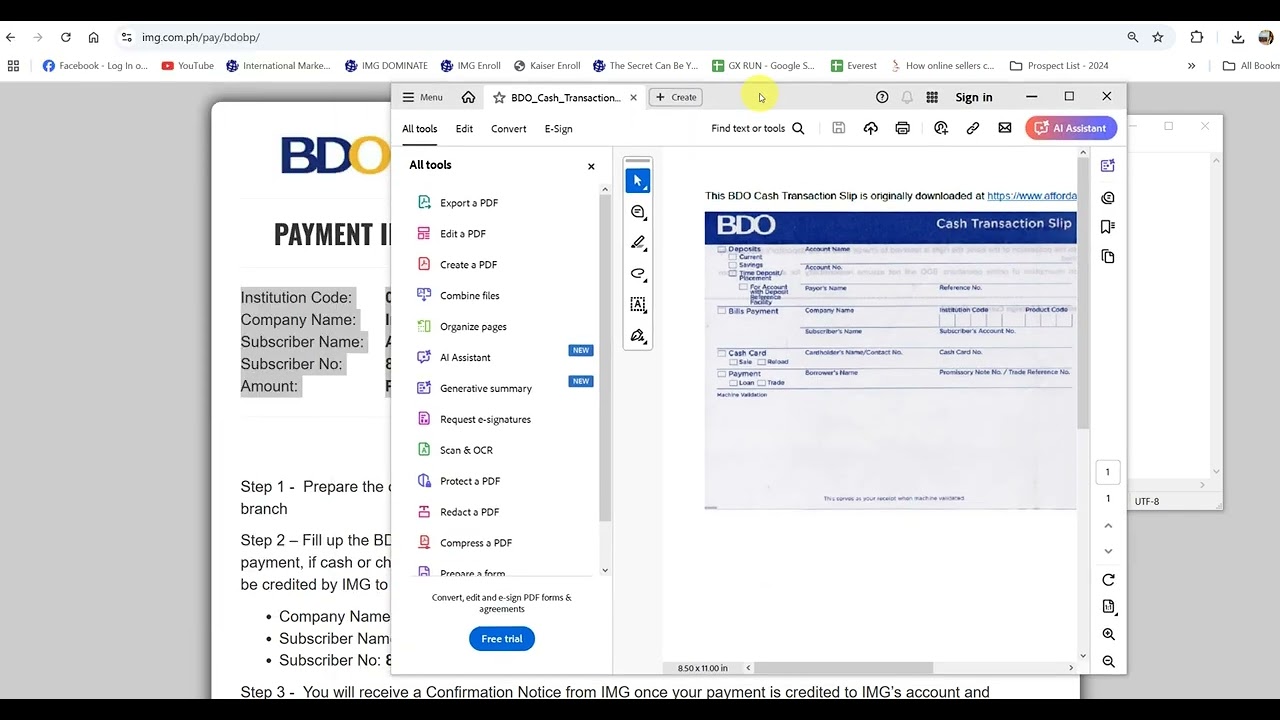Image resolution: width=1280 pixels, height=720 pixels.
Task: Open the Acrobat Menu
Action: pyautogui.click(x=422, y=97)
